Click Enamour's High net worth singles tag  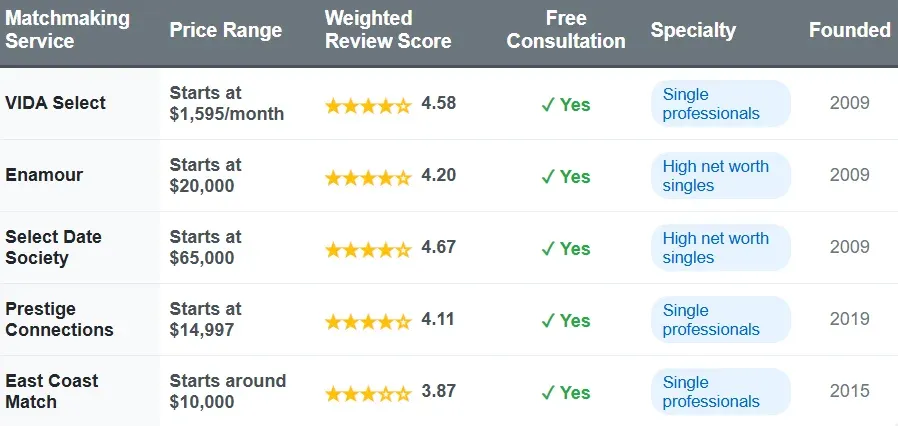click(720, 176)
